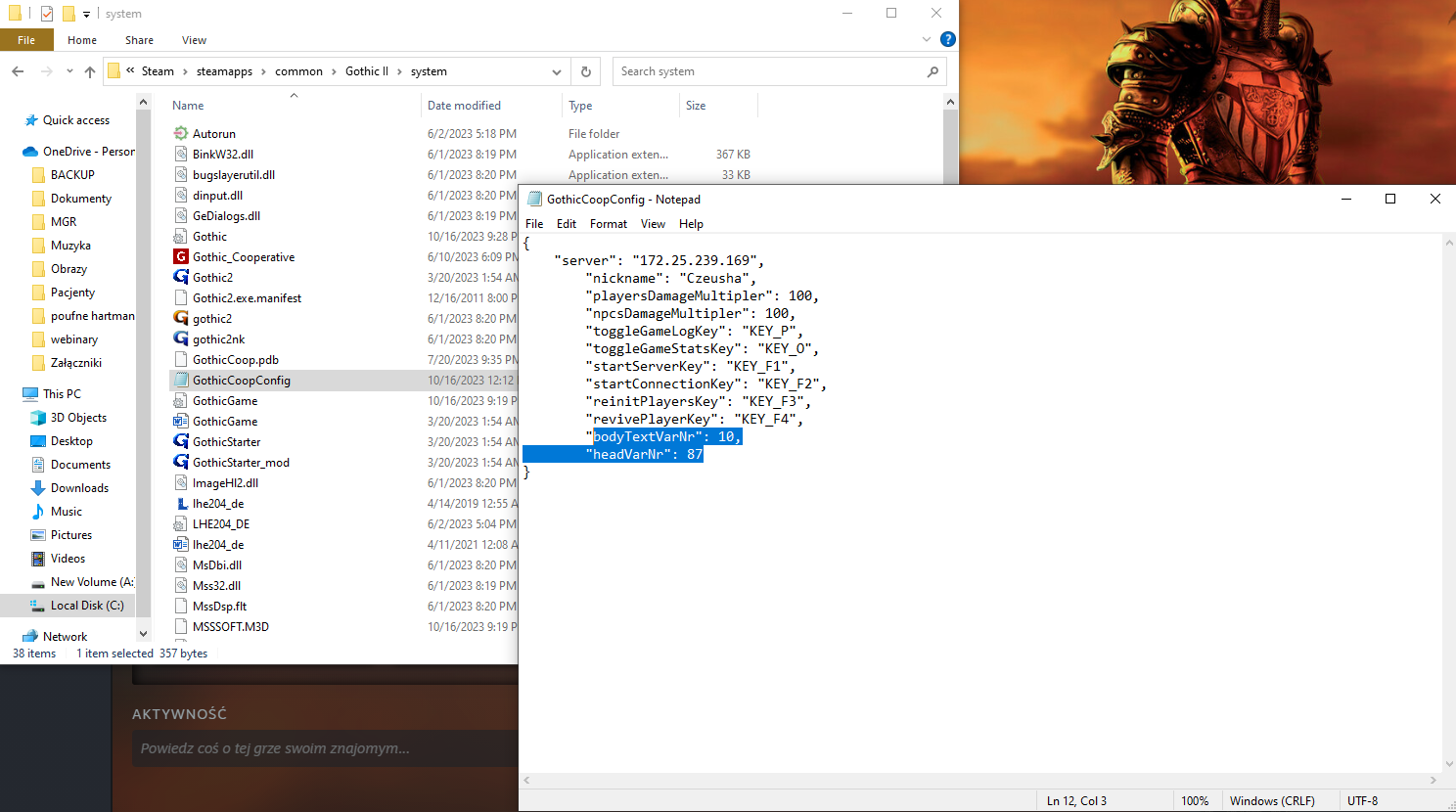Open Notepad's Format menu
Screen dimensions: 1456x812
(609, 224)
